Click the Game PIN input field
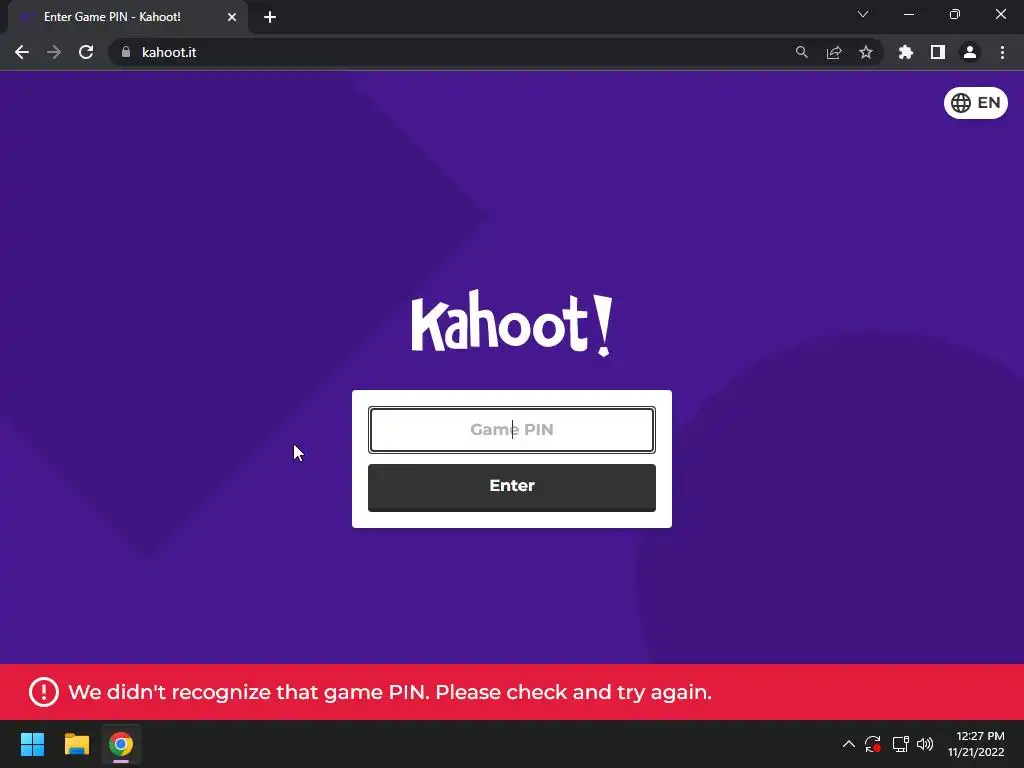Viewport: 1024px width, 768px height. 511,430
